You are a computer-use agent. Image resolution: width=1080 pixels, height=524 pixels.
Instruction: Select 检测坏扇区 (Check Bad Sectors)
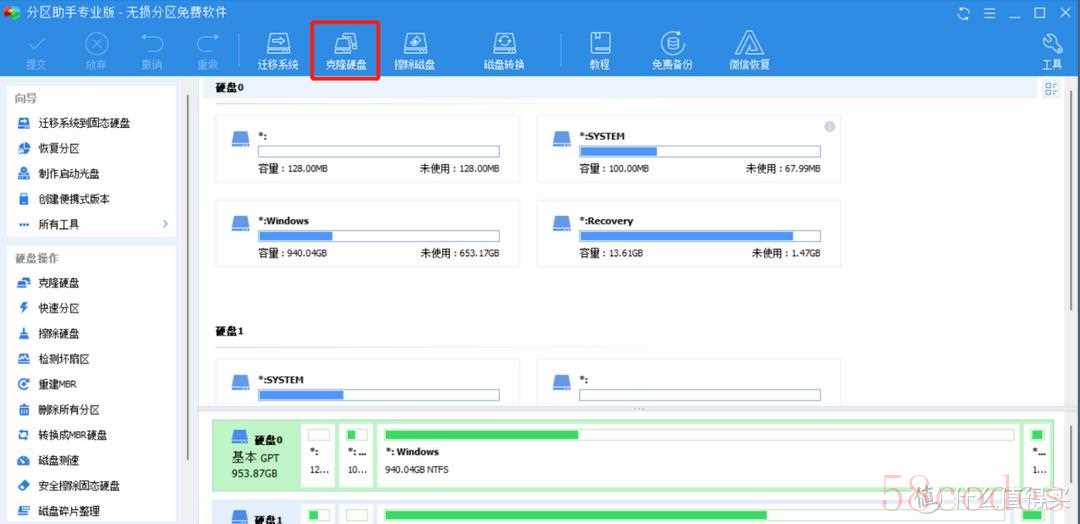tap(53, 359)
